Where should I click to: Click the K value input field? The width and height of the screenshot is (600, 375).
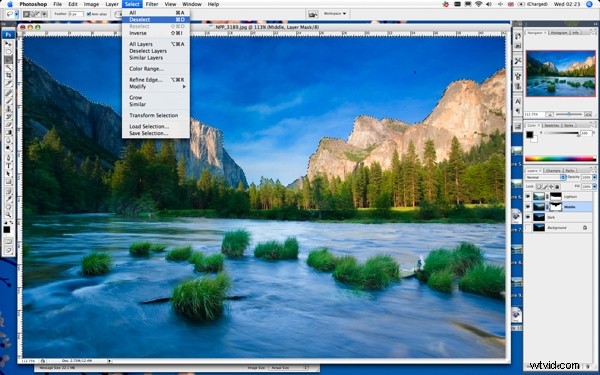tap(586, 133)
